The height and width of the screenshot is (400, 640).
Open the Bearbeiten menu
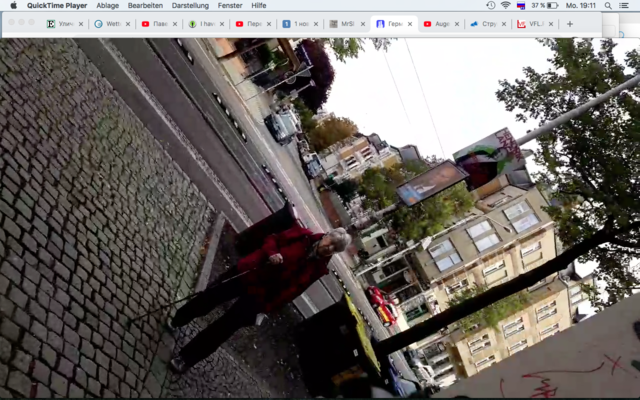click(x=145, y=5)
